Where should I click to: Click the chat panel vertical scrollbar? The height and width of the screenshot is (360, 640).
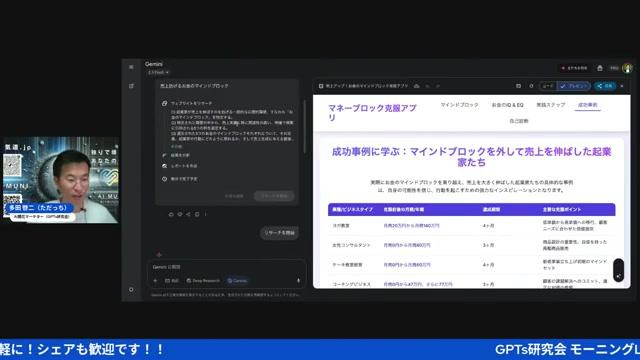tap(304, 127)
